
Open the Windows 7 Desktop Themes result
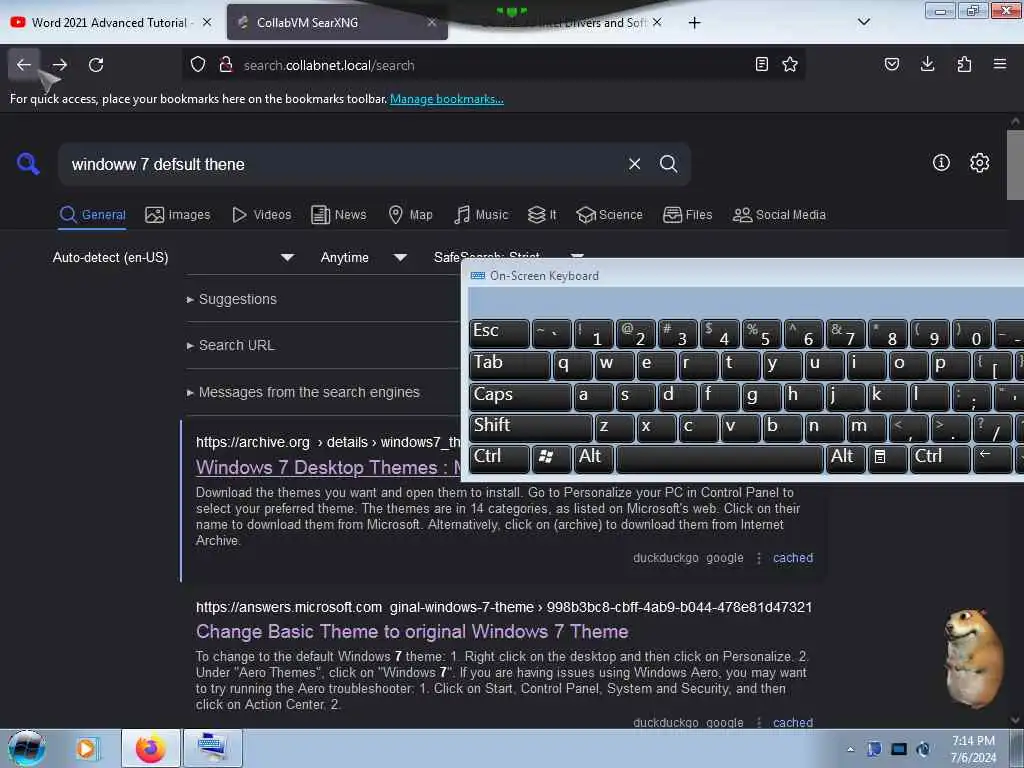[x=328, y=468]
